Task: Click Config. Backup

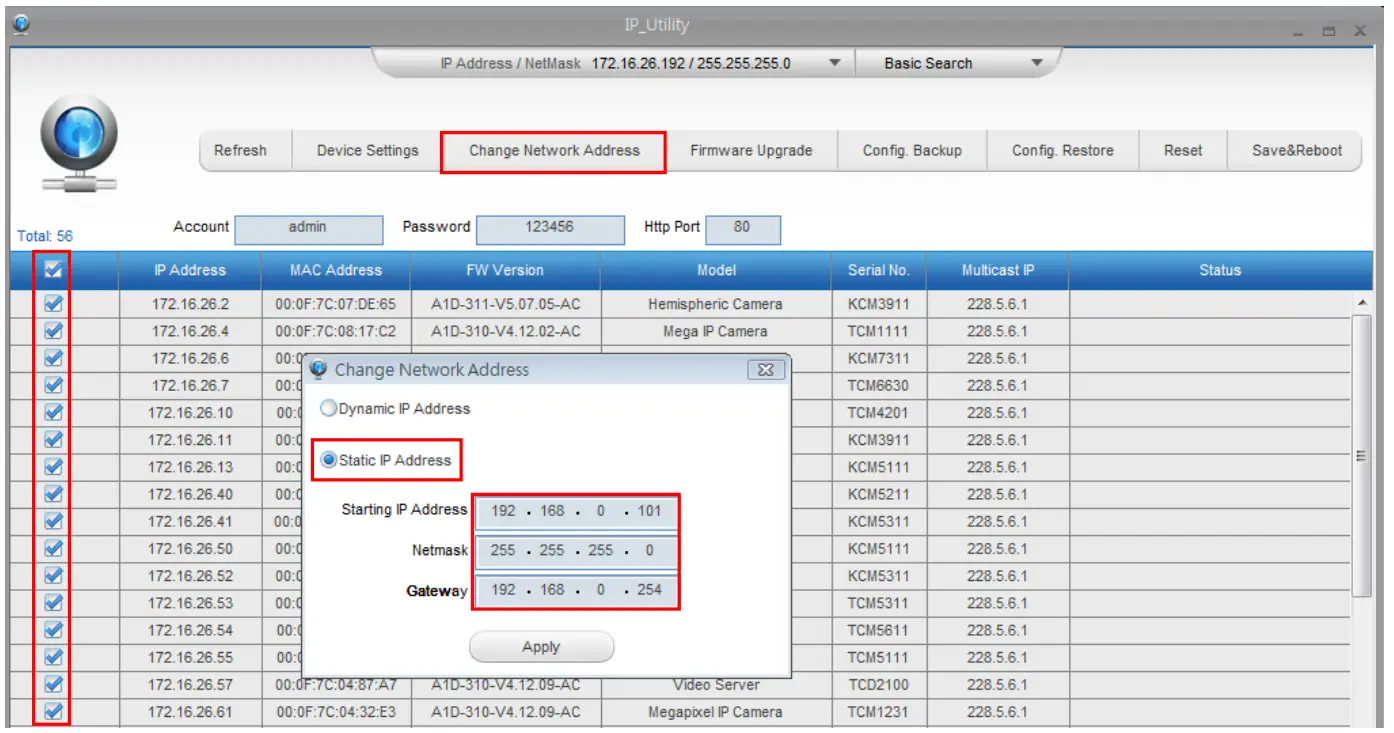Action: [x=911, y=150]
